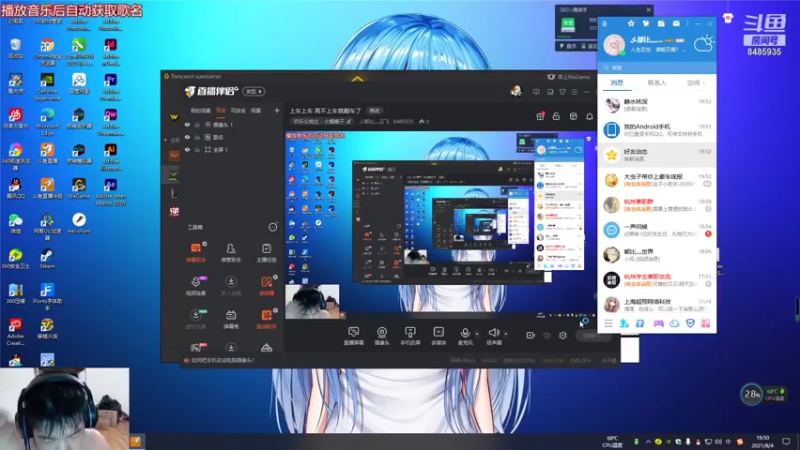Open the hamburger menu icon in the streaming app title bar
Screen dimensions: 800x450
(574, 92)
